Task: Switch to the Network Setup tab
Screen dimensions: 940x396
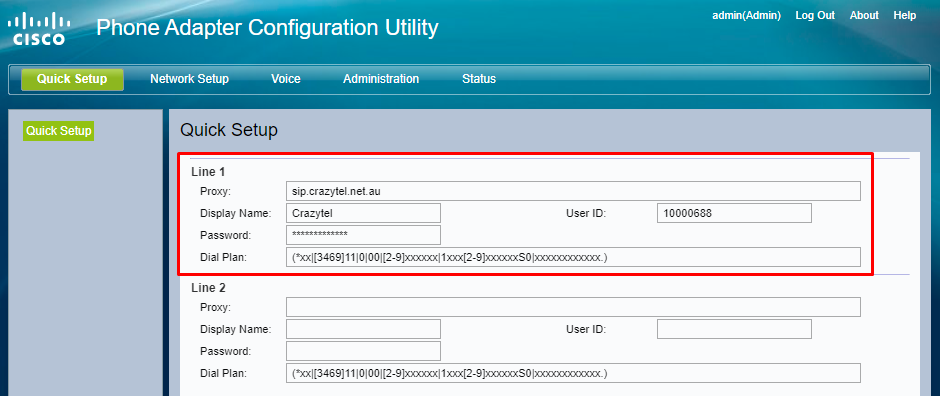Action: (x=189, y=79)
